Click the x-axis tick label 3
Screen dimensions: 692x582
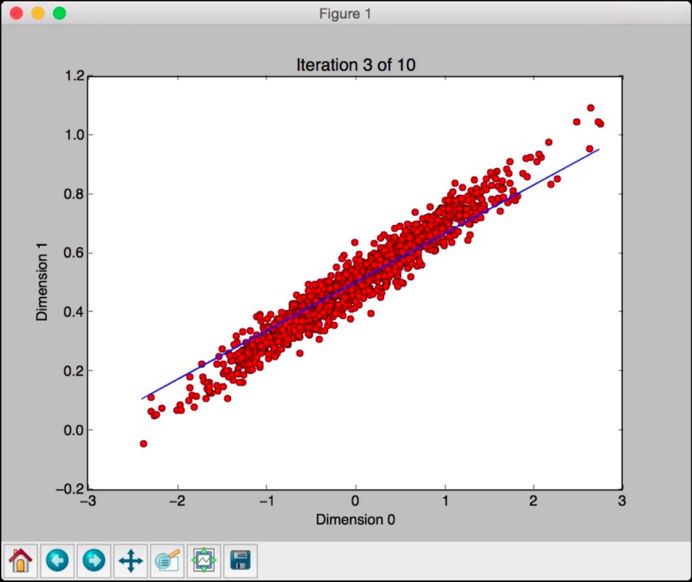coord(622,501)
